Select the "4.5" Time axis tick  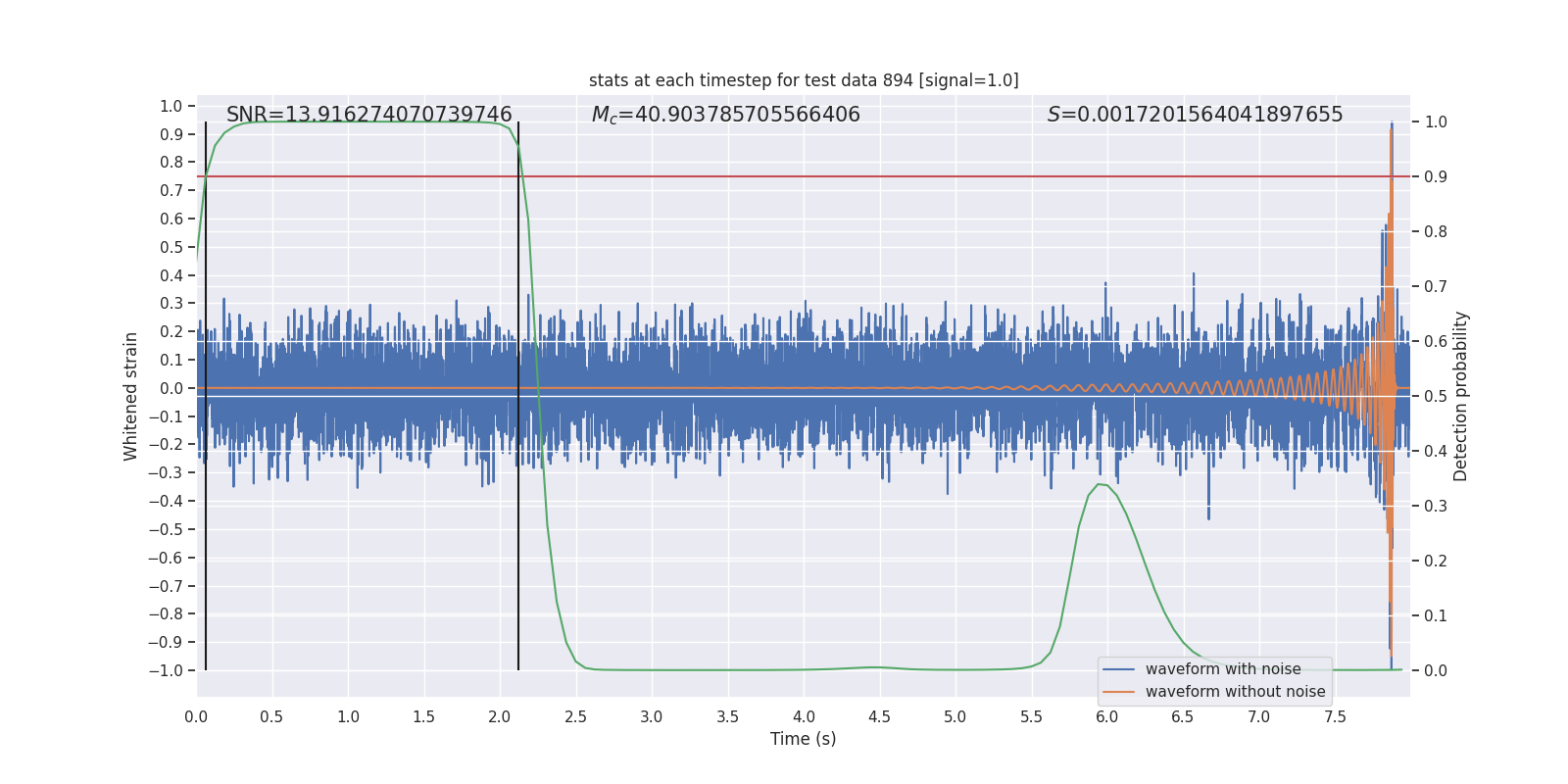tap(879, 716)
